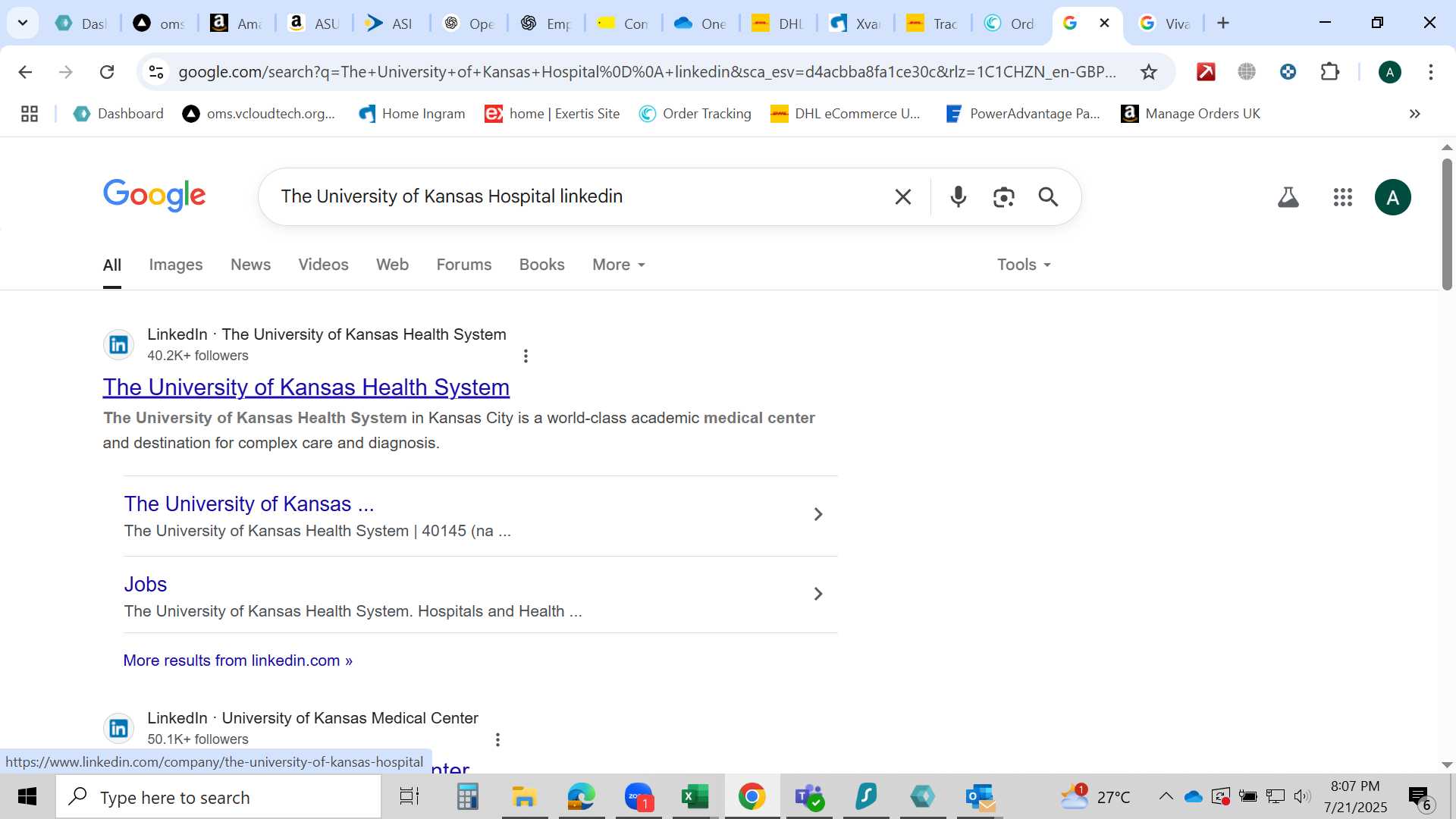
Task: Open Excel from the taskbar
Action: point(694,796)
